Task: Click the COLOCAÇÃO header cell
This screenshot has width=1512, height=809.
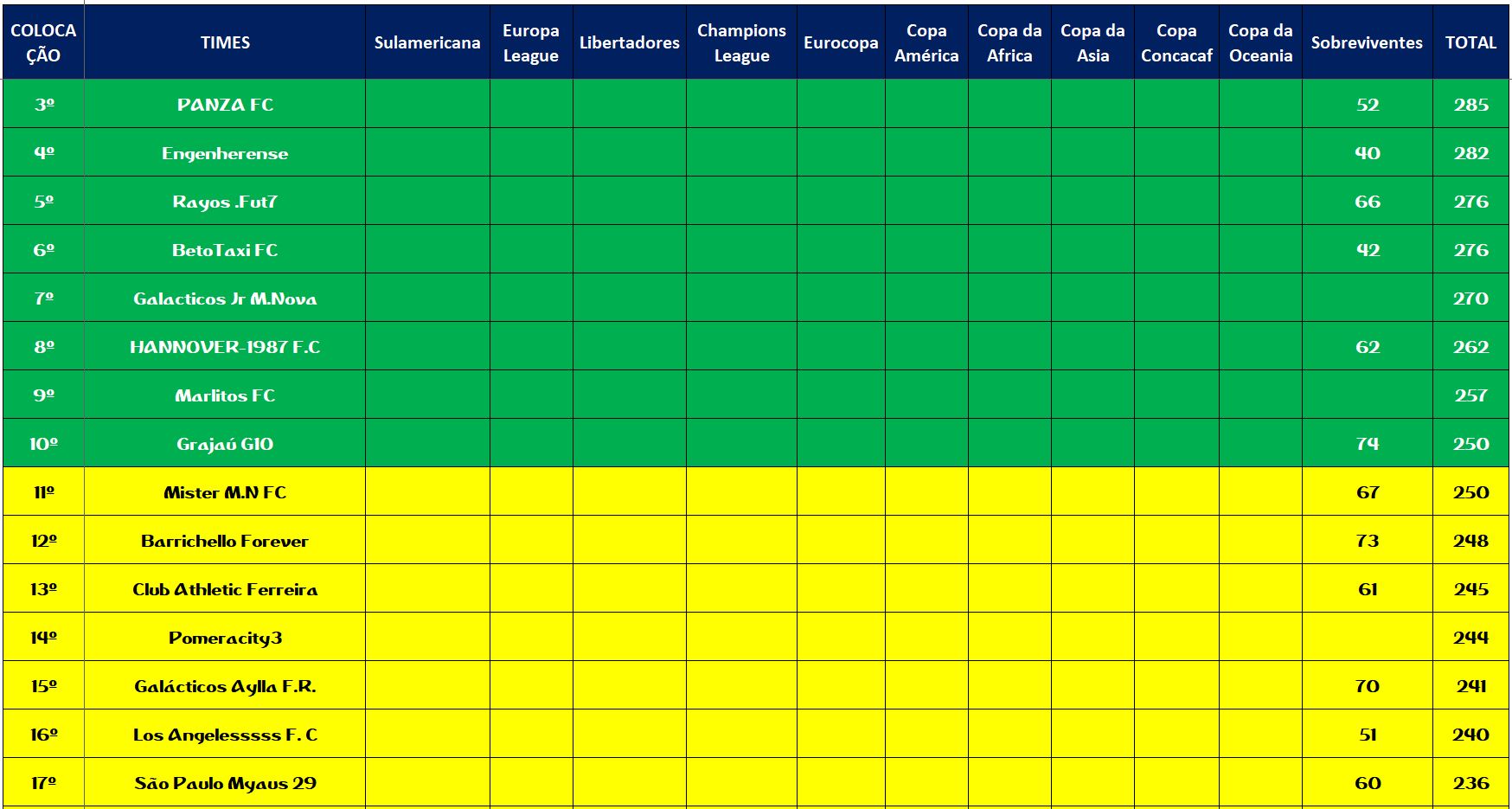Action: click(43, 42)
